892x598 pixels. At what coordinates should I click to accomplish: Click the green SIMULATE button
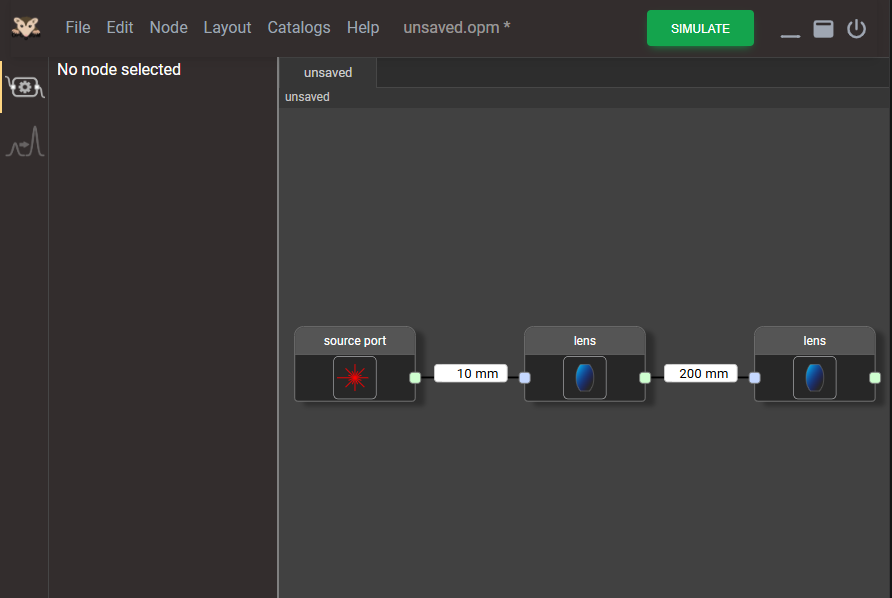[x=700, y=28]
